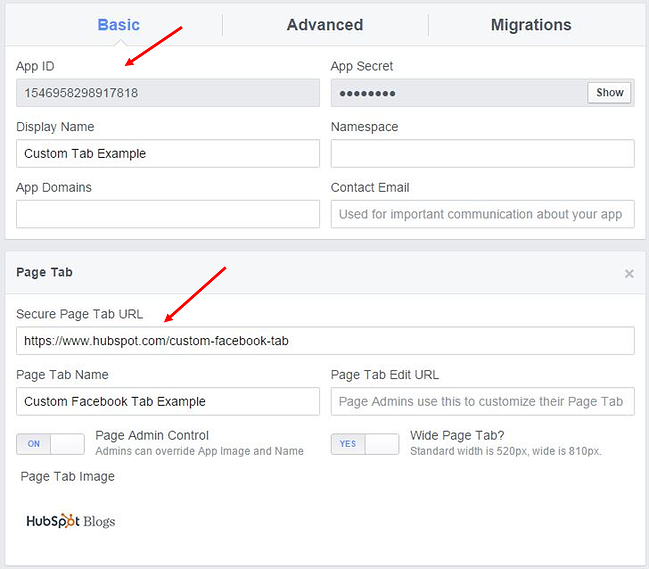Focus the Page Tab Edit URL field

click(x=482, y=401)
